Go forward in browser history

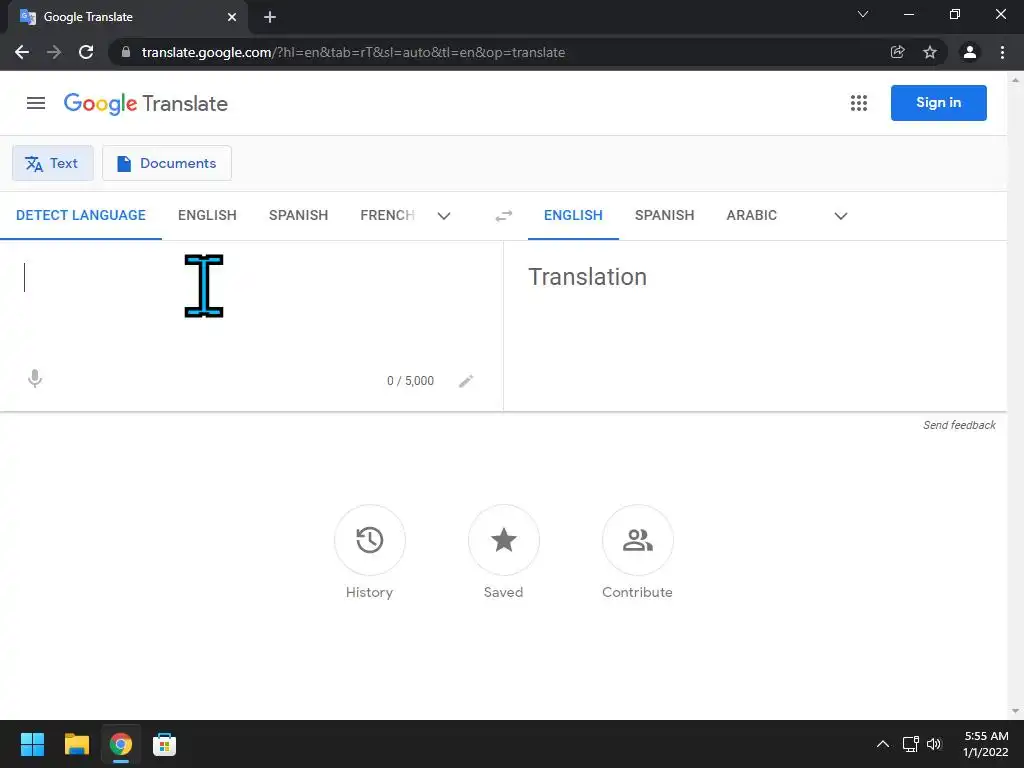54,52
